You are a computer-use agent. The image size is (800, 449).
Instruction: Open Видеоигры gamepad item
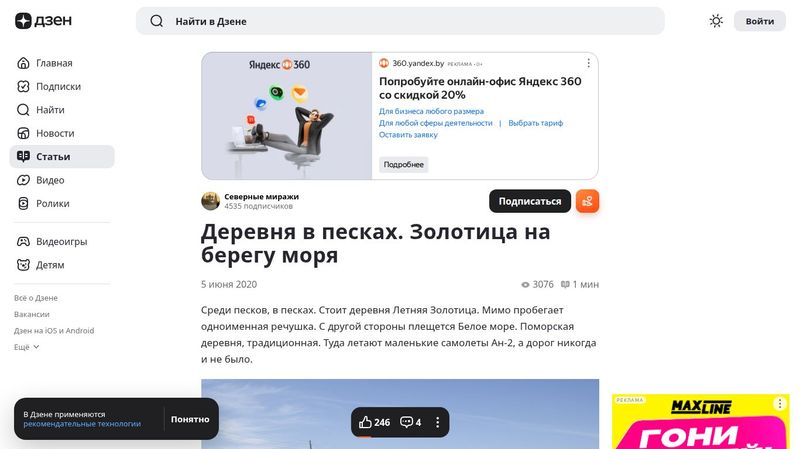[x=24, y=241]
